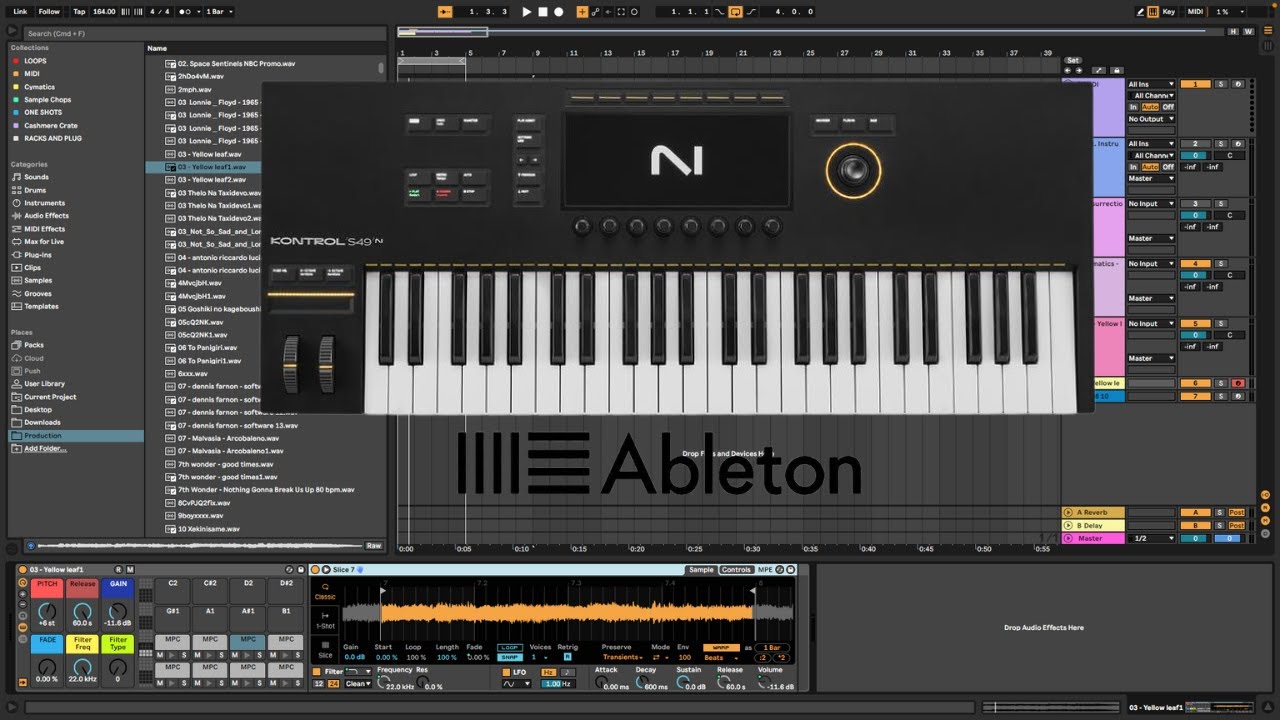
Task: Open track 3 No Input dropdown
Action: 1151,204
